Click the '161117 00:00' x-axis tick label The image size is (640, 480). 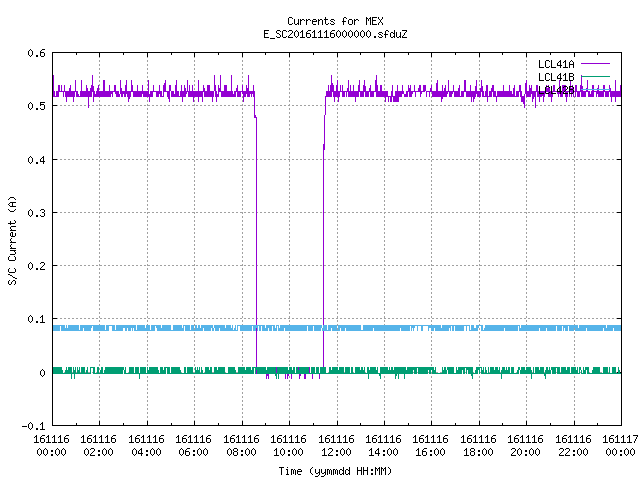pos(620,446)
